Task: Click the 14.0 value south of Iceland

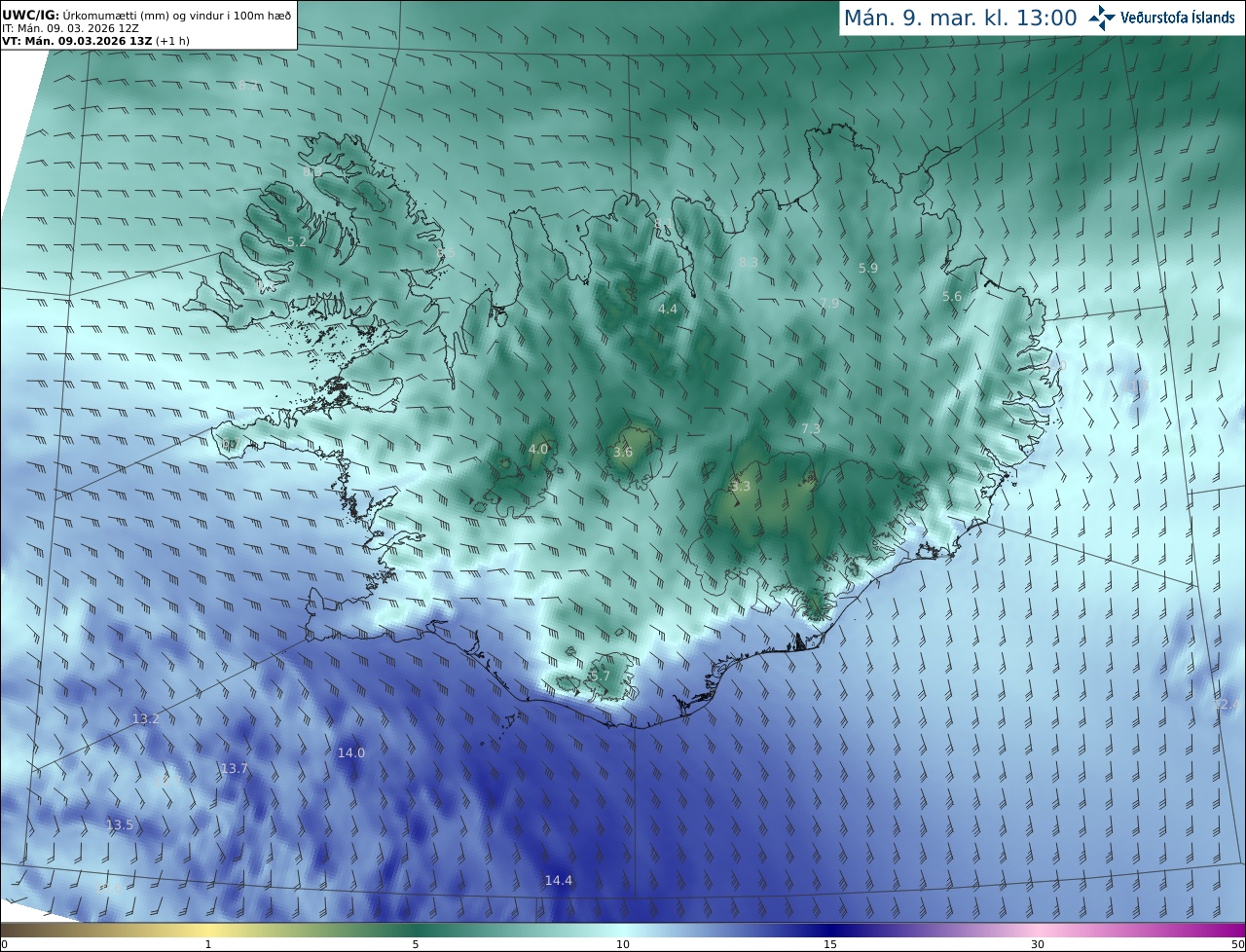Action: point(351,752)
